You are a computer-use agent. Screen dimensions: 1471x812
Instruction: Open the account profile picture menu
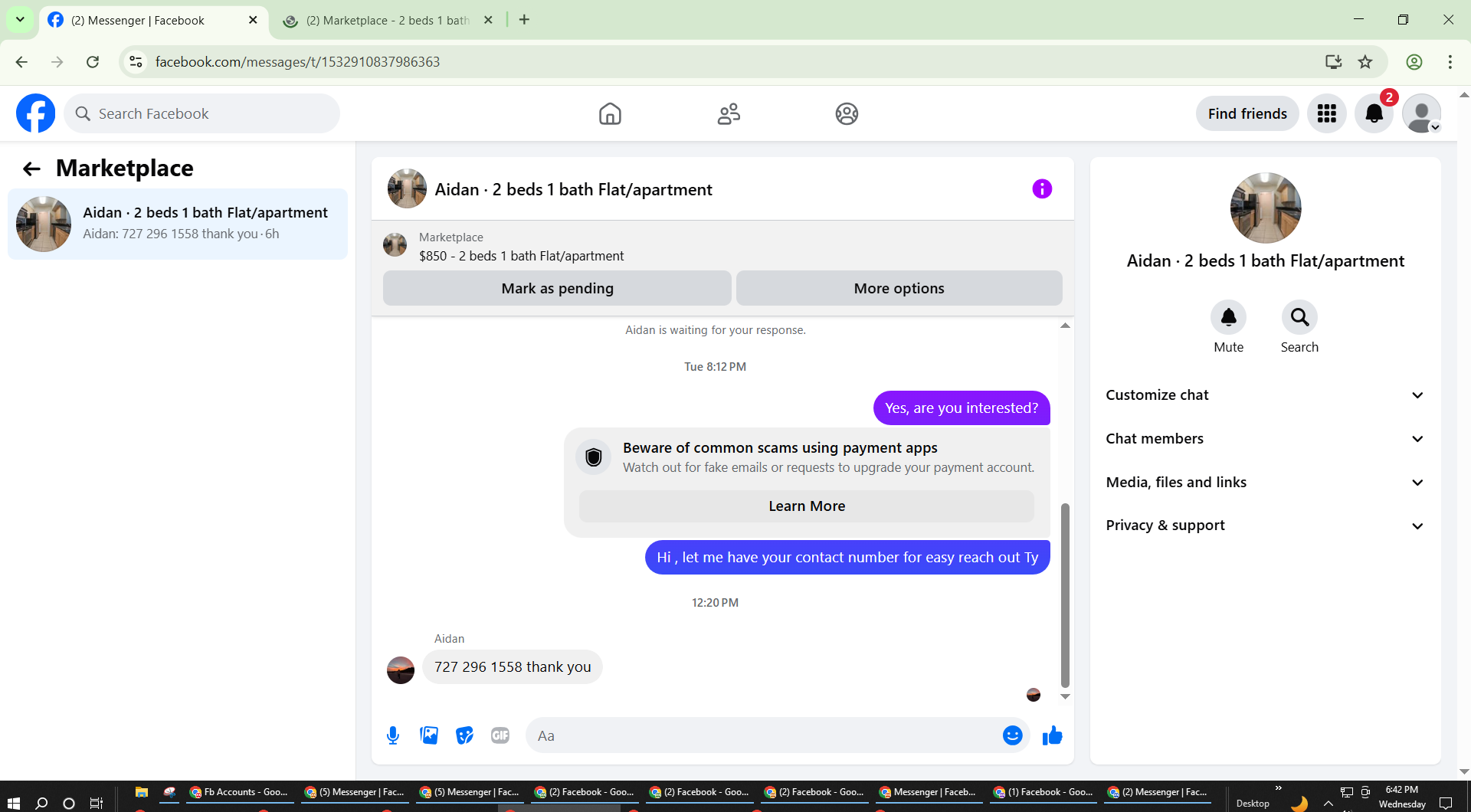coord(1422,113)
